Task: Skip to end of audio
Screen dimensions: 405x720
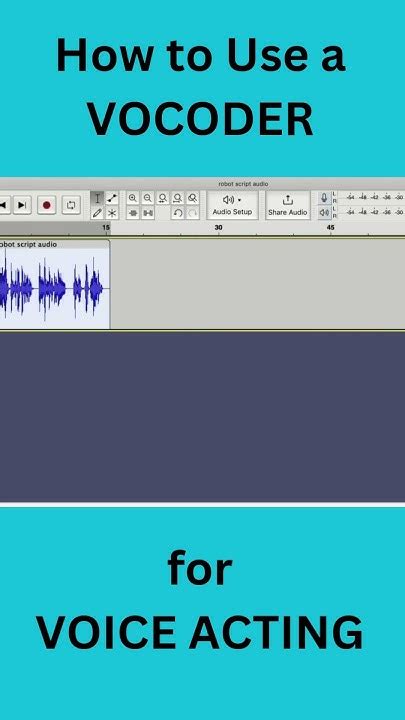Action: (x=22, y=205)
